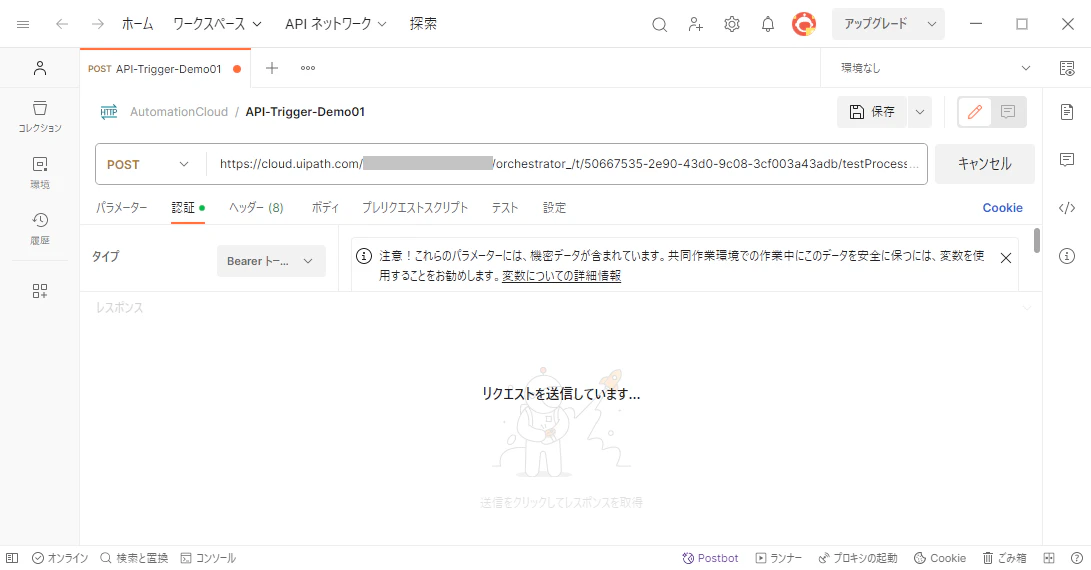1091x570 pixels.
Task: Expand API ネットワーク dropdown menu
Action: (335, 24)
